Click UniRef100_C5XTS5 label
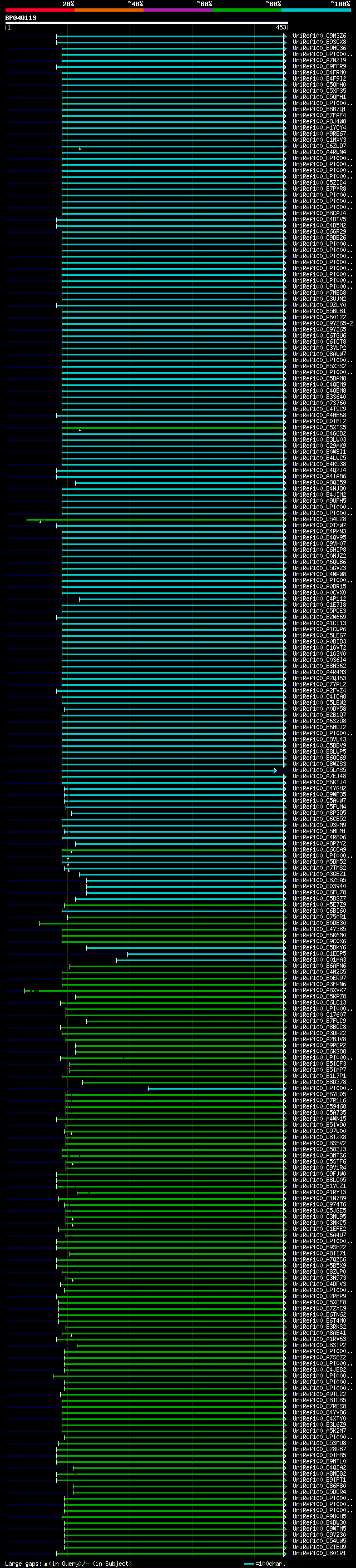 coord(319,427)
